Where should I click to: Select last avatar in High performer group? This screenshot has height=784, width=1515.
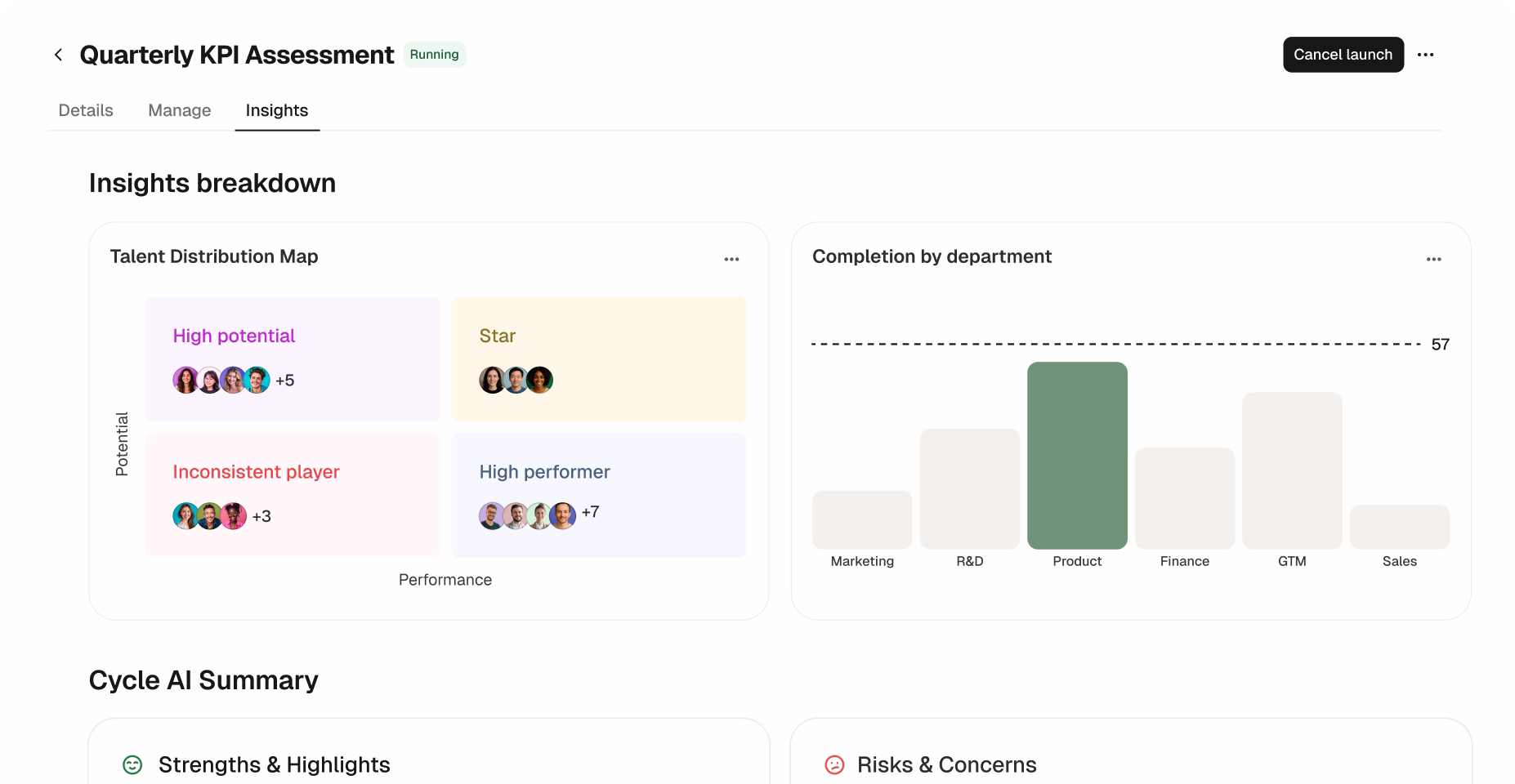[563, 516]
